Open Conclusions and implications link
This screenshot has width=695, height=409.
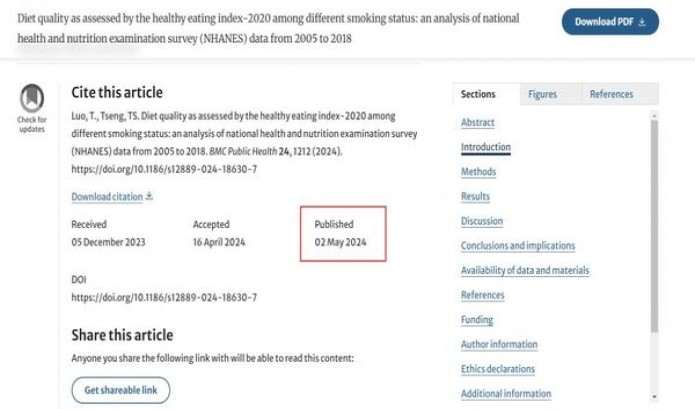518,246
